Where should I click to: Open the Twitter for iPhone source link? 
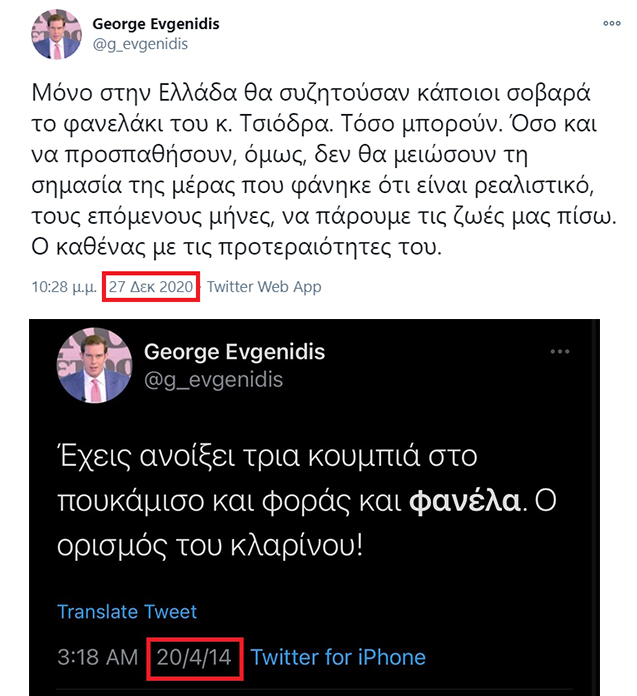click(338, 657)
